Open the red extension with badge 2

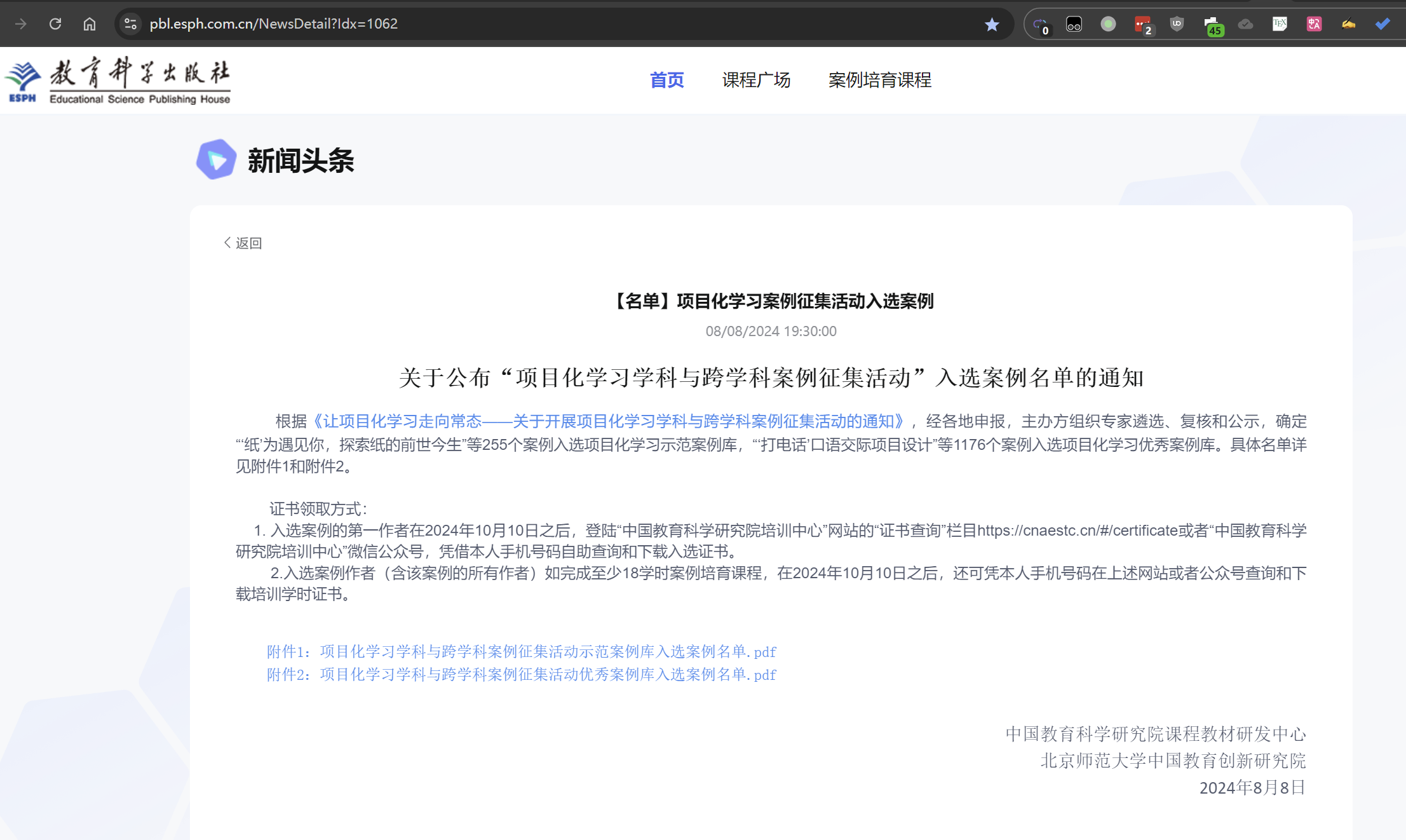click(x=1142, y=24)
